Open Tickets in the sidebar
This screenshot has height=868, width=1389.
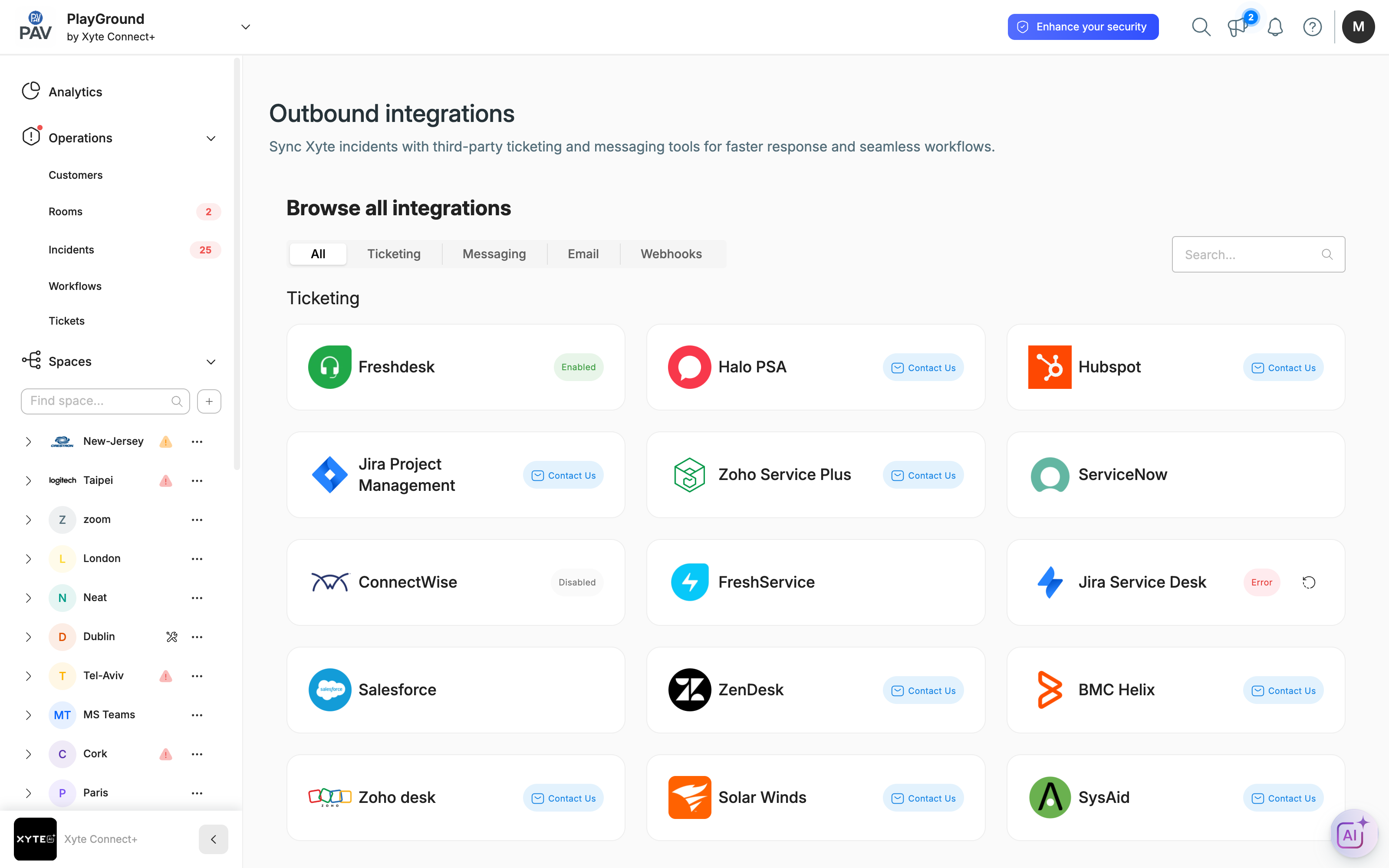(66, 321)
